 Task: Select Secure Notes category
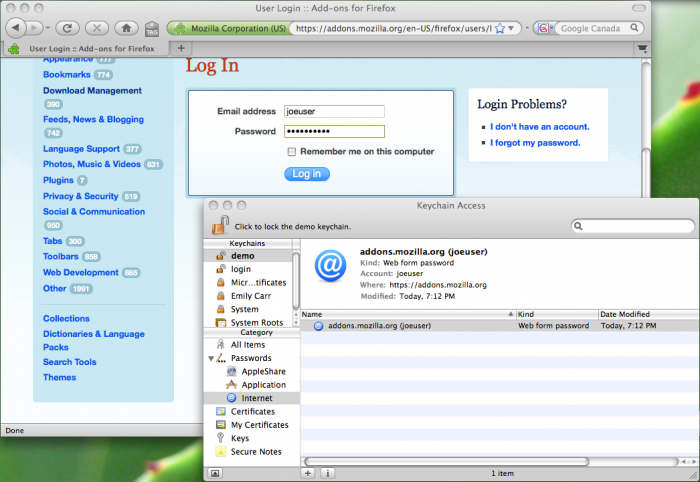tap(252, 452)
